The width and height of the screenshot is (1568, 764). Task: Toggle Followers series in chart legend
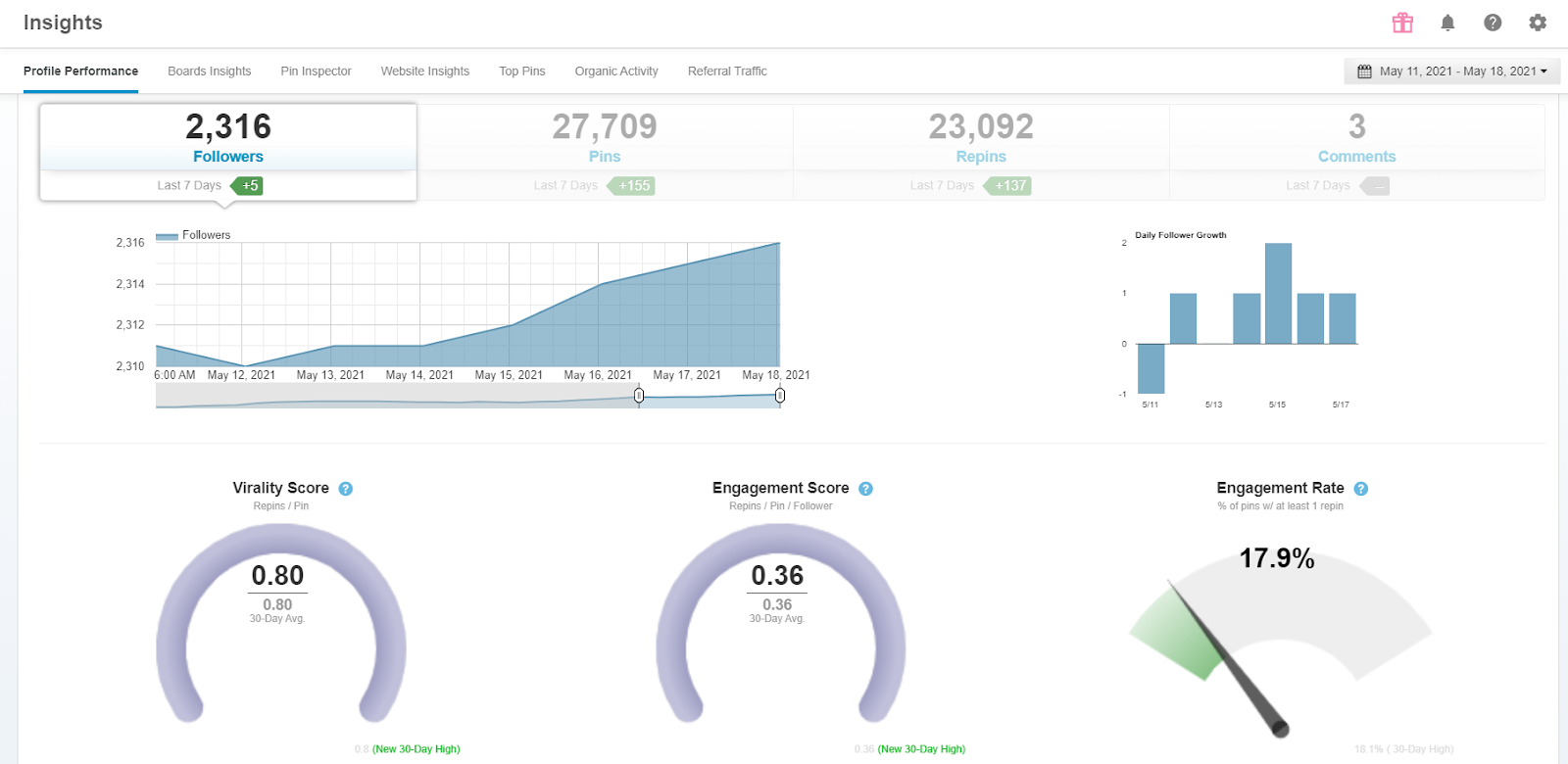pos(193,235)
